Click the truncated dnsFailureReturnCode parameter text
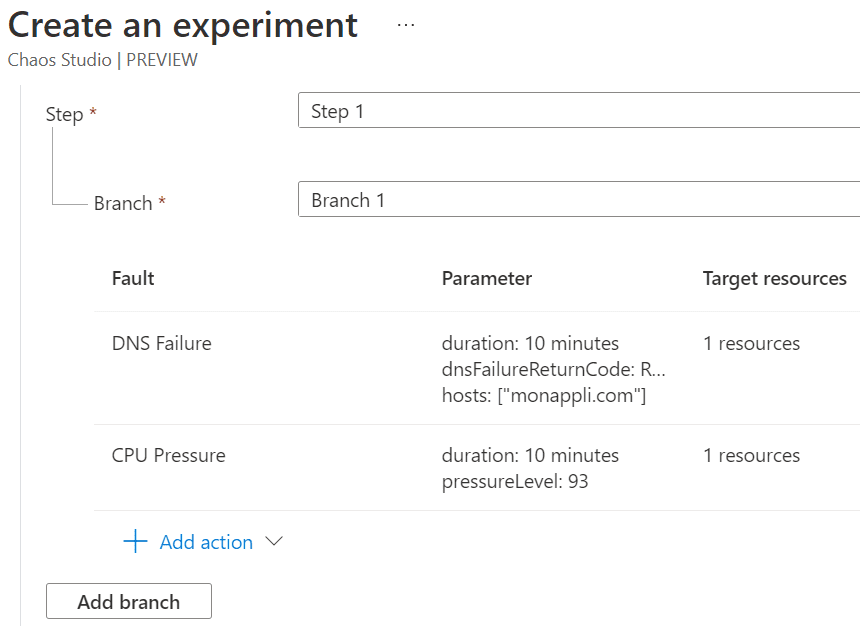This screenshot has width=860, height=626. 554,369
